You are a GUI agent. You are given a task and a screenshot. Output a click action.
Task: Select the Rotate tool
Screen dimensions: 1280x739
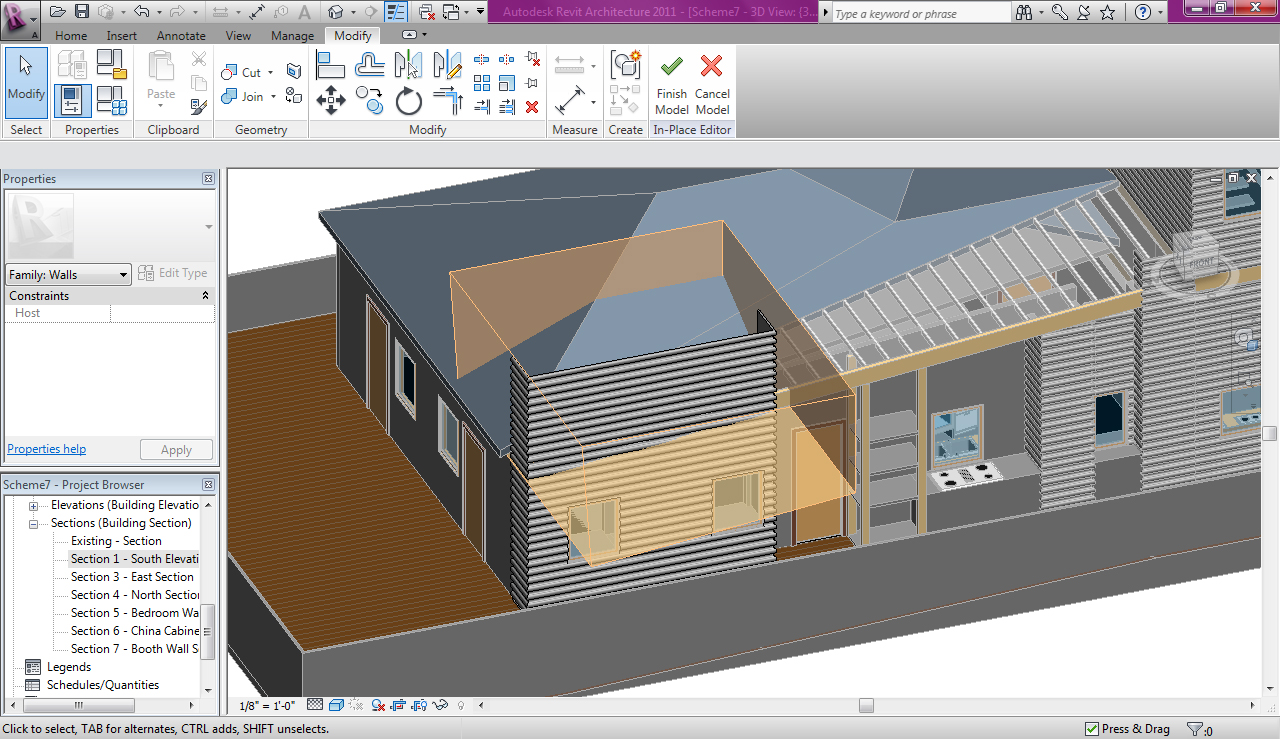[408, 101]
